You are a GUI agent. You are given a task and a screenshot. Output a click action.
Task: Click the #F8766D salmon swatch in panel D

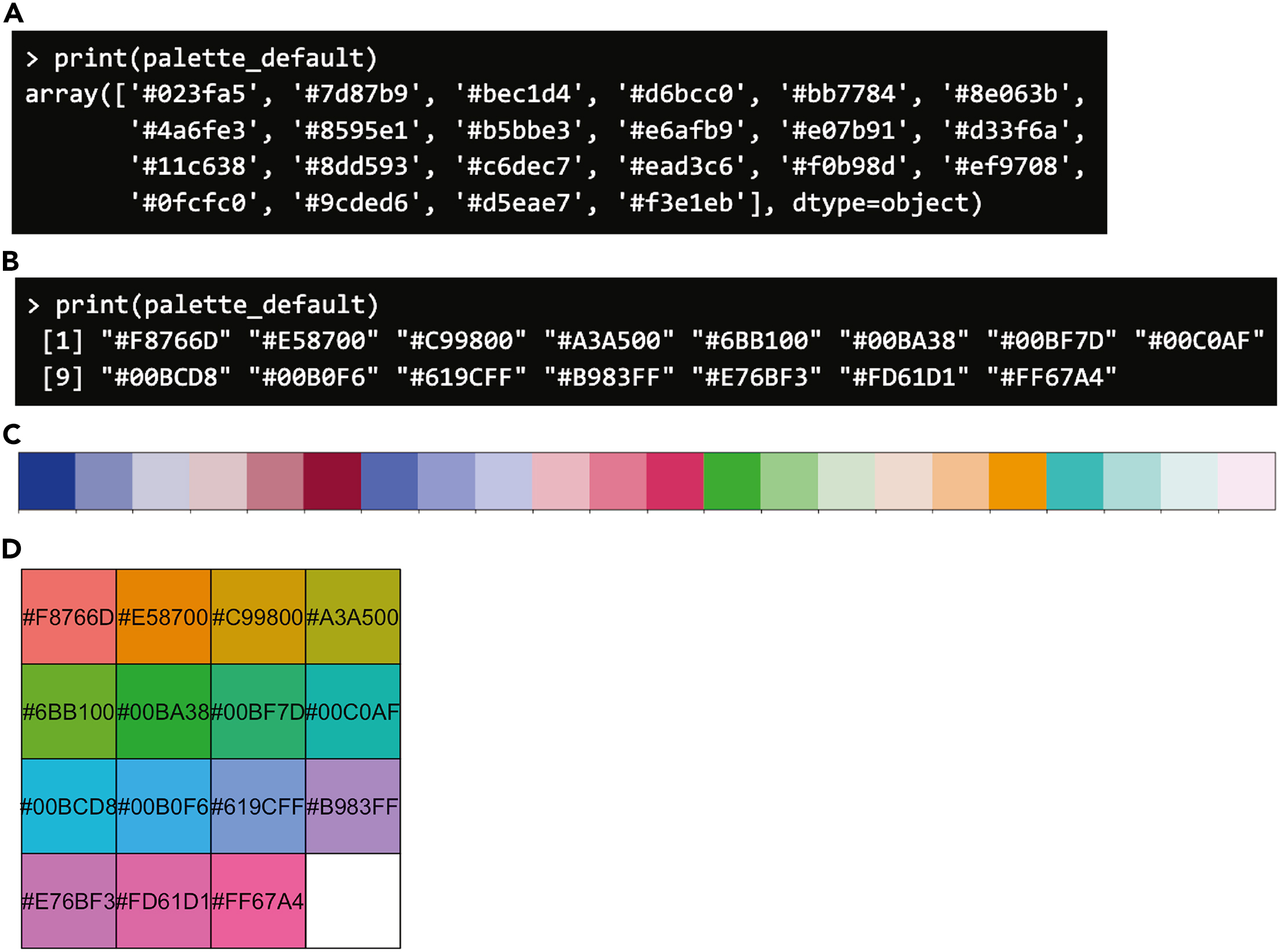coord(68,616)
